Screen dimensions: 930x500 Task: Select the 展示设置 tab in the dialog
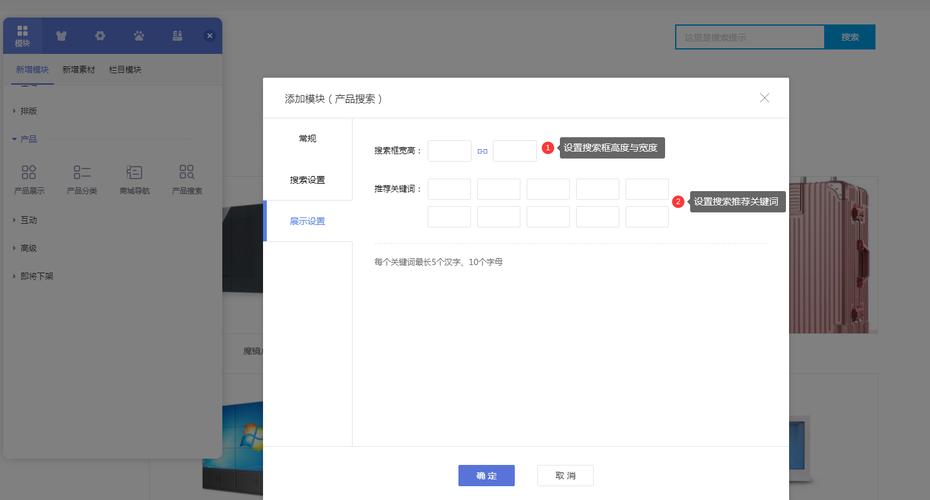[x=307, y=221]
